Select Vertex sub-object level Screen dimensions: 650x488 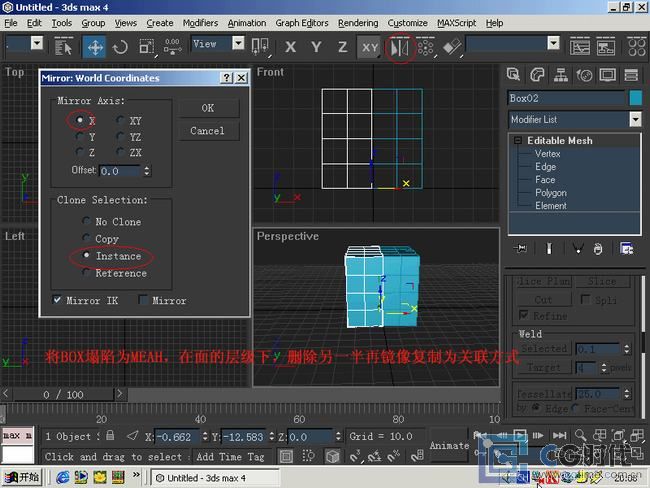click(x=547, y=153)
